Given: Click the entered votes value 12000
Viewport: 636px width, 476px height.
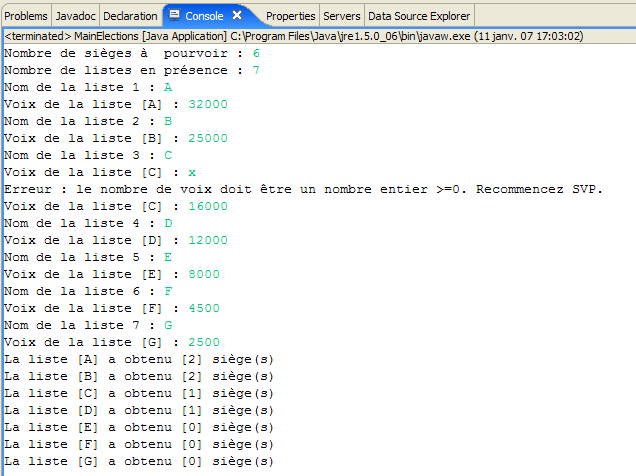Looking at the screenshot, I should (x=208, y=240).
